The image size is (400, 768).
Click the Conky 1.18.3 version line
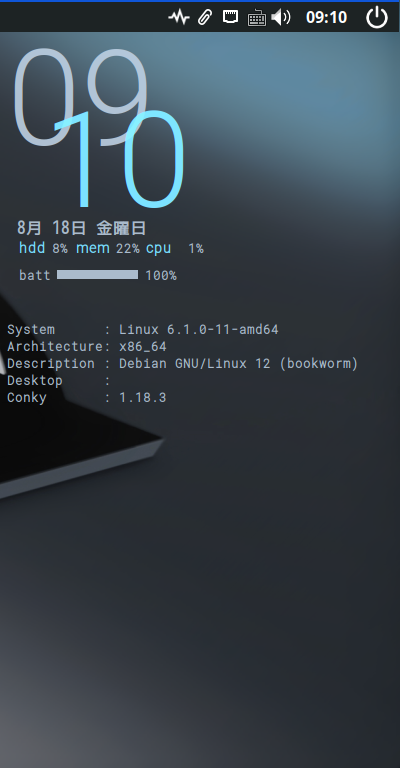point(87,397)
